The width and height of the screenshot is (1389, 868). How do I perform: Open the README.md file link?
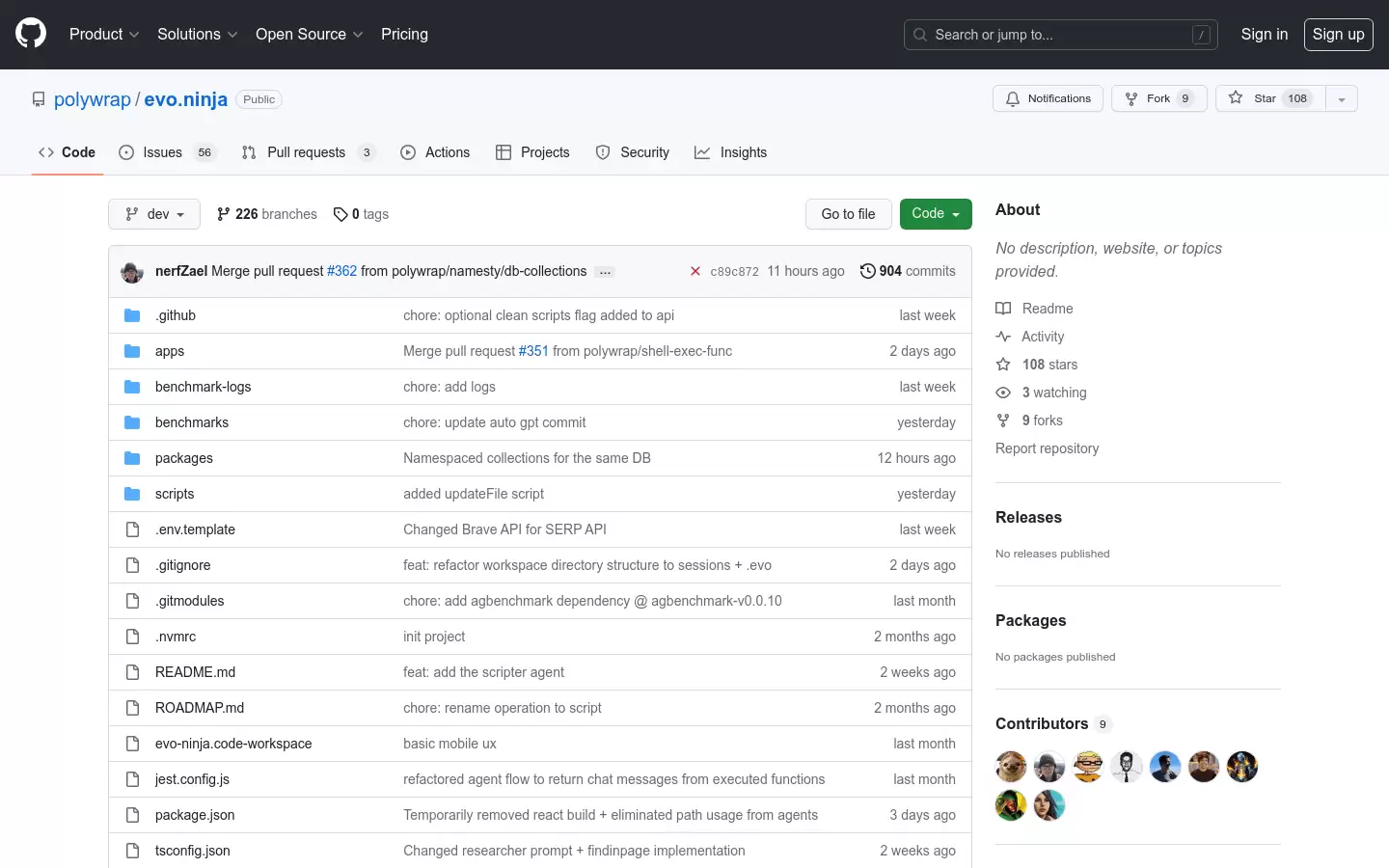click(195, 672)
